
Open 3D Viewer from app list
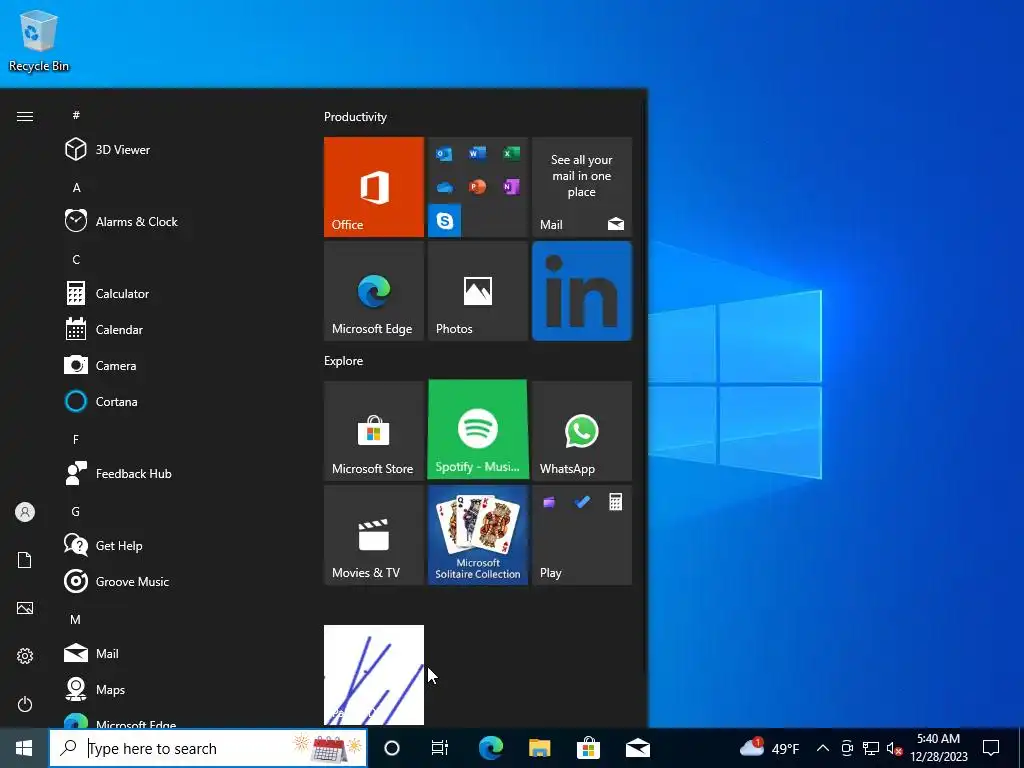(176, 150)
